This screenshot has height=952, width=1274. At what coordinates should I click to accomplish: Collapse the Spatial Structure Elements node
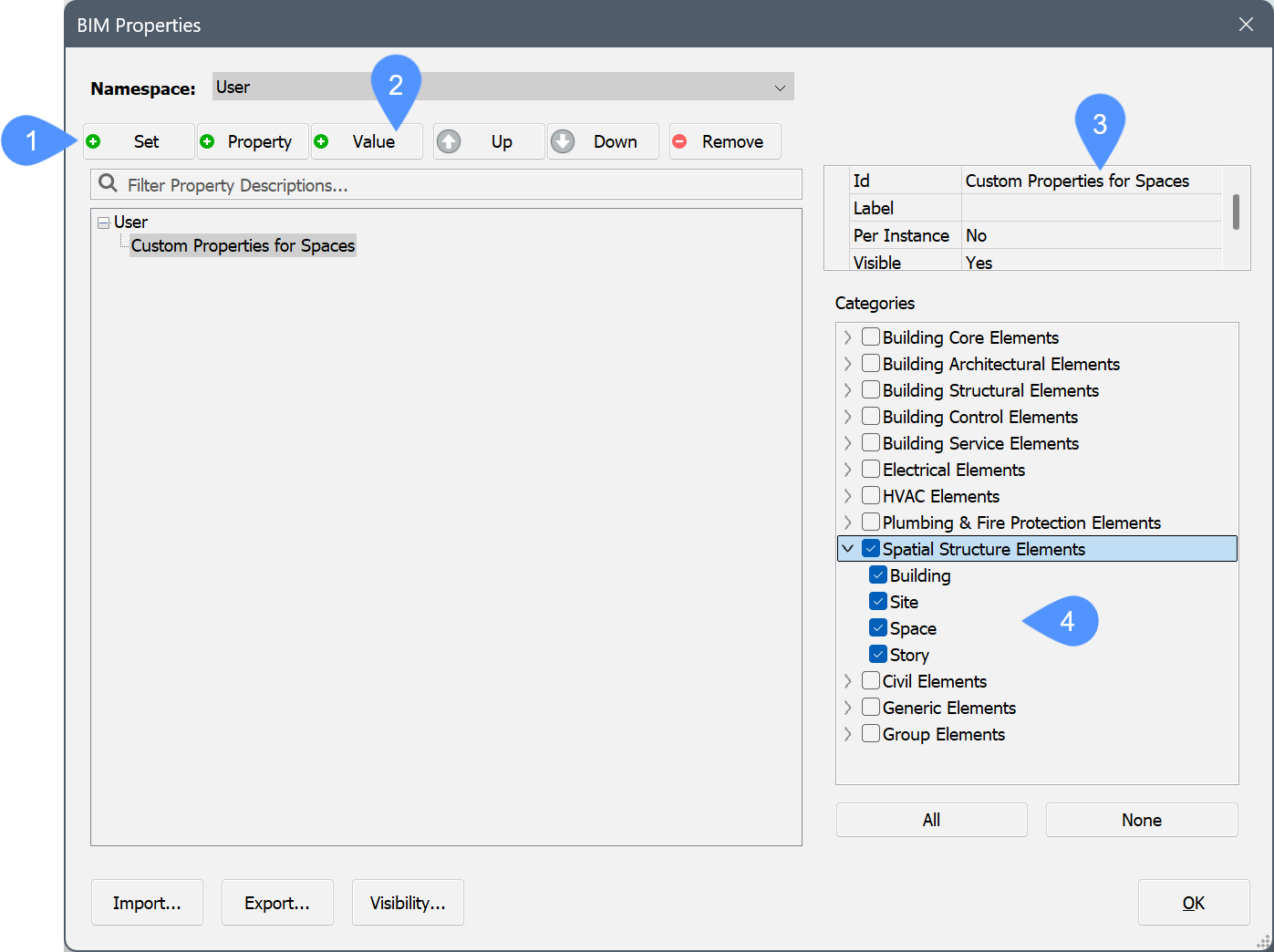pos(848,549)
